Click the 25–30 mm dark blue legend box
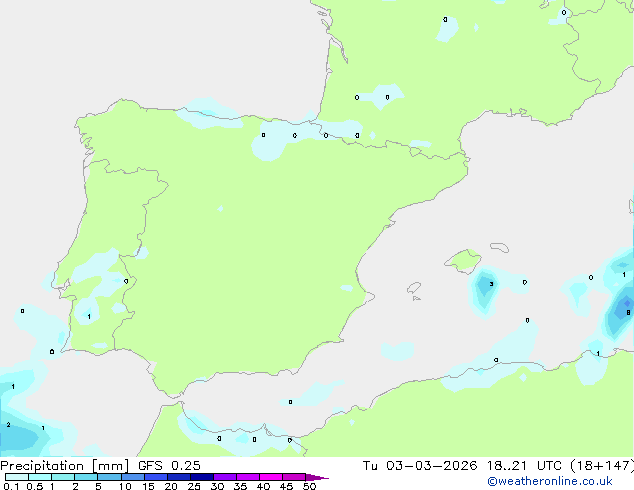634x490 pixels. [202, 477]
